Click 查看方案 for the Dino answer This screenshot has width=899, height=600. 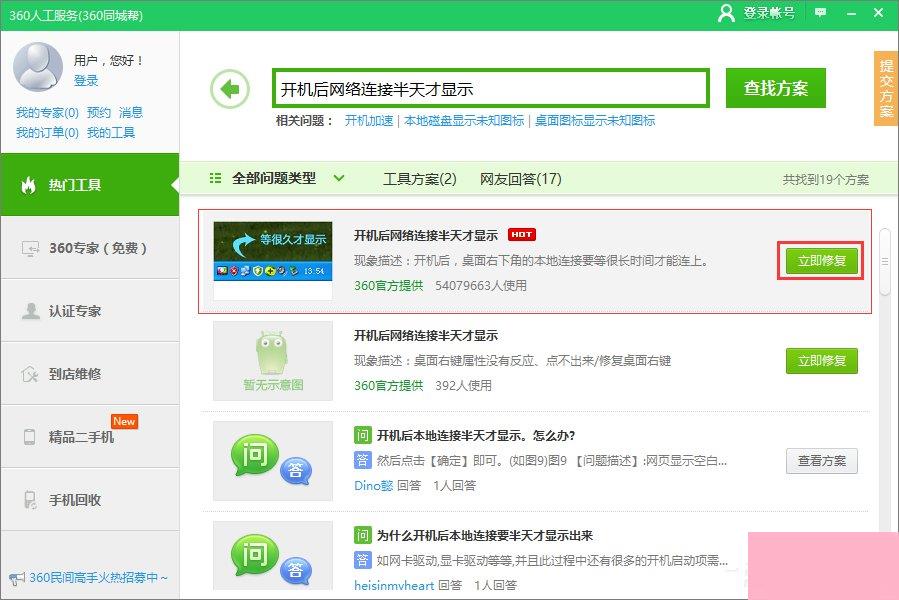[x=822, y=461]
